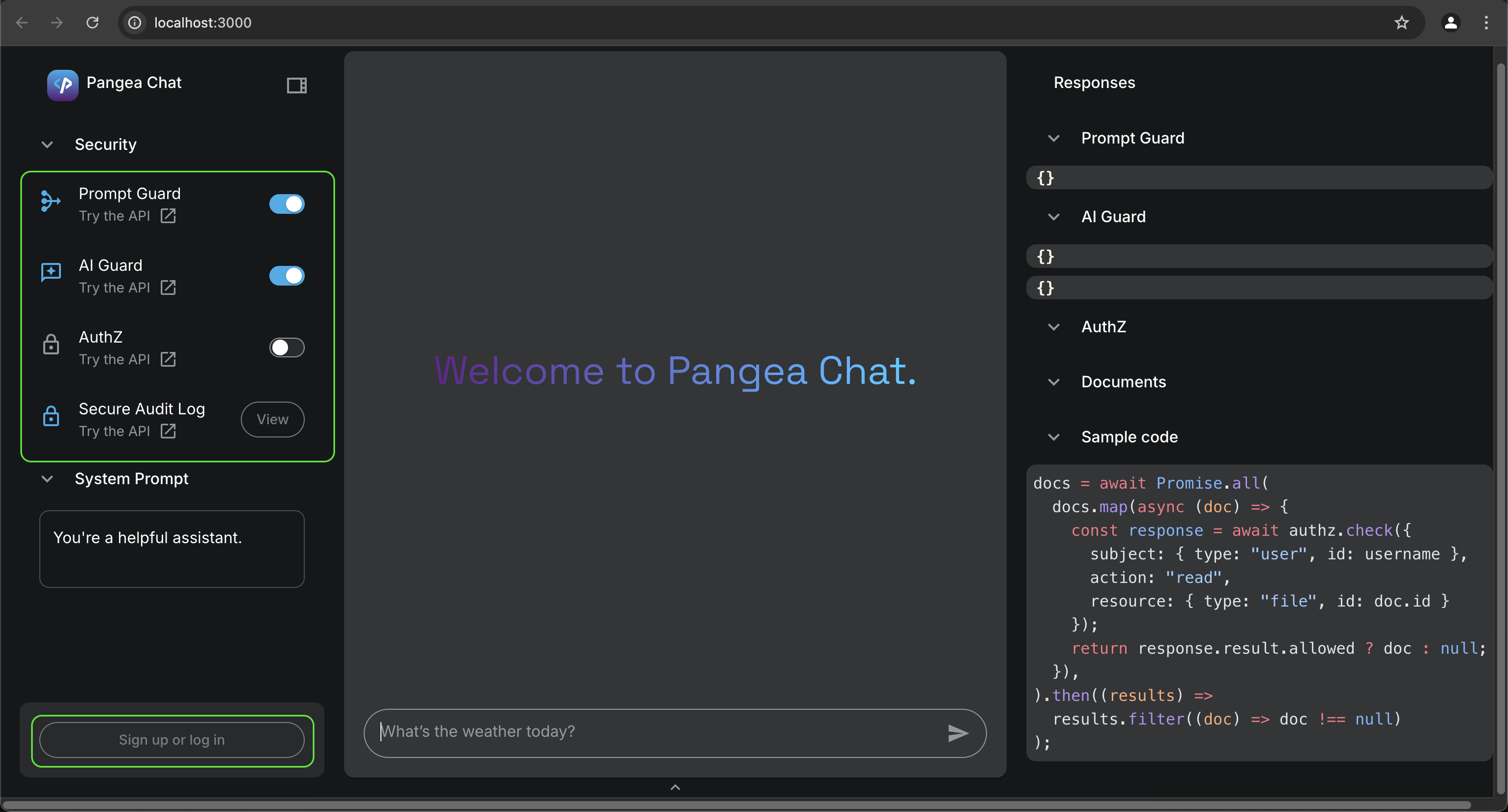
Task: Click the system prompt text area
Action: (x=172, y=549)
